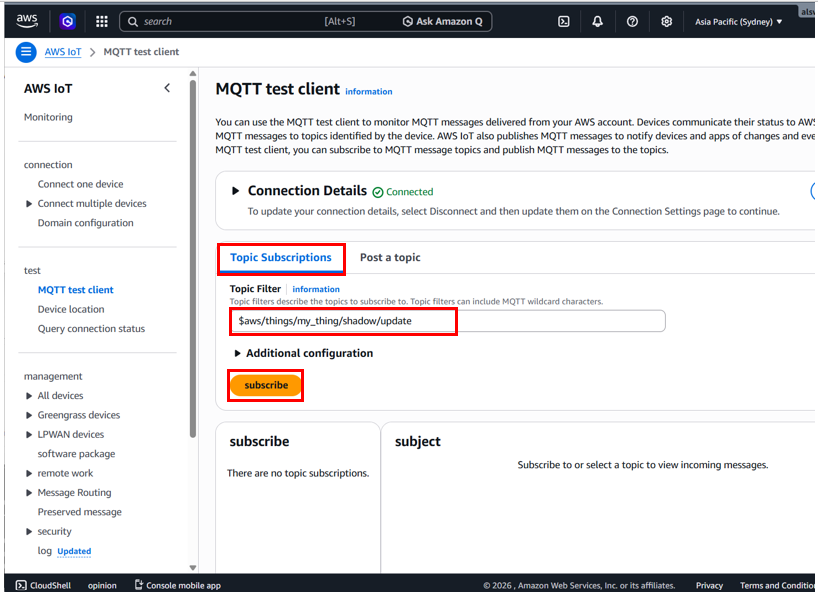Expand the Connection Details section
The image size is (818, 592).
point(236,191)
